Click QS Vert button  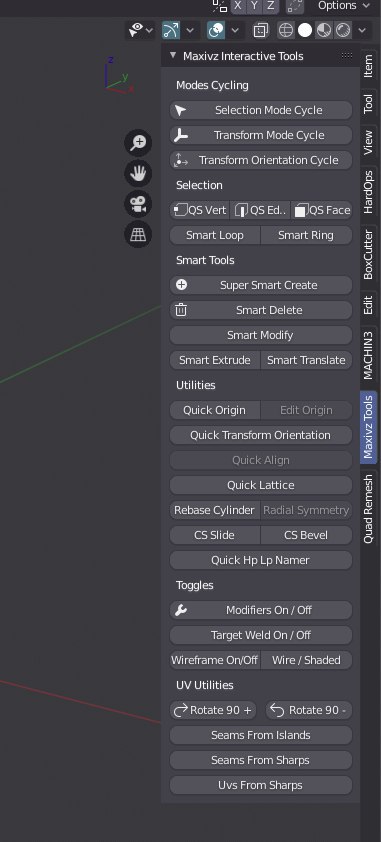[200, 210]
